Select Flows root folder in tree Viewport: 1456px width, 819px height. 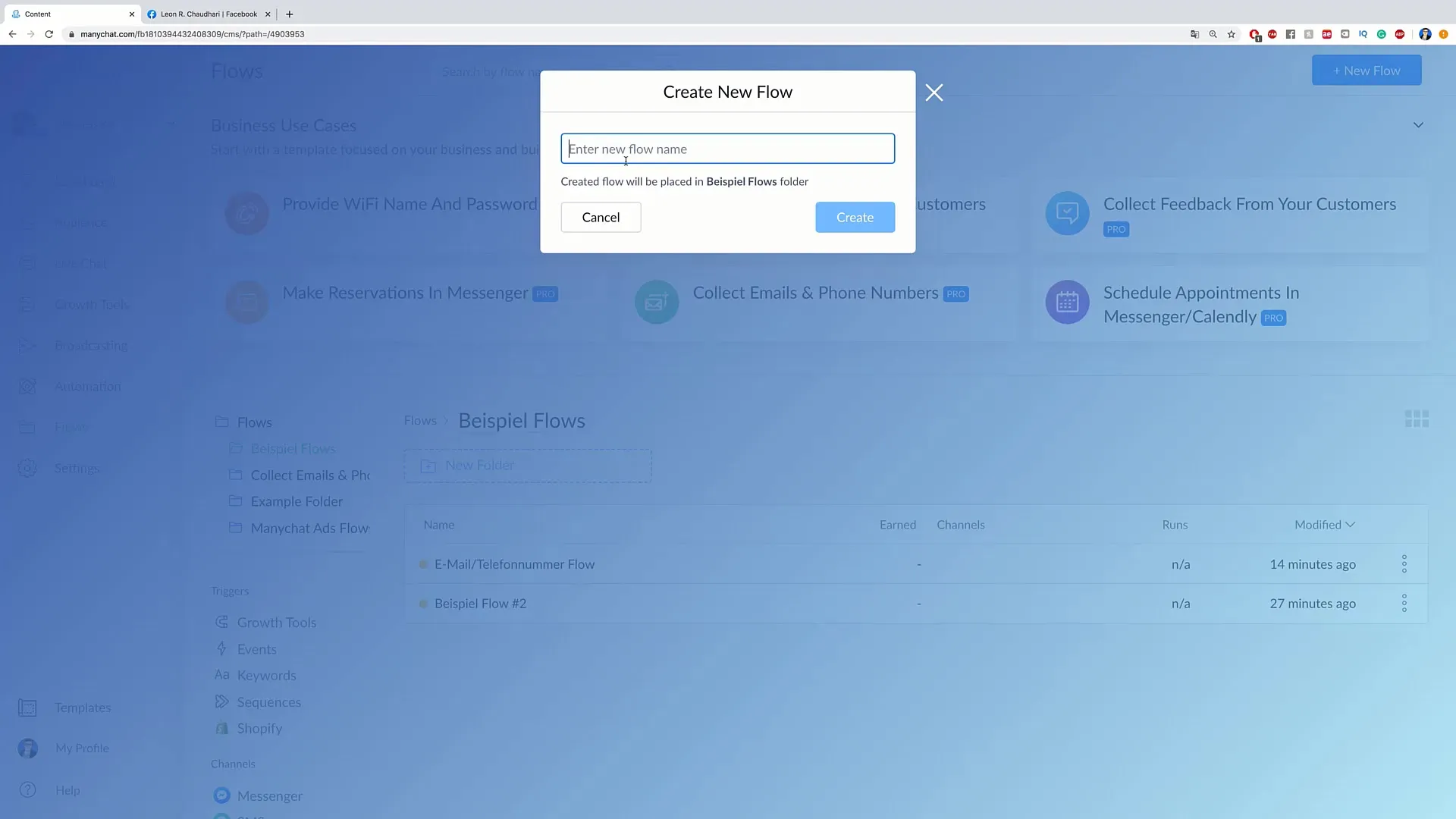pyautogui.click(x=254, y=422)
